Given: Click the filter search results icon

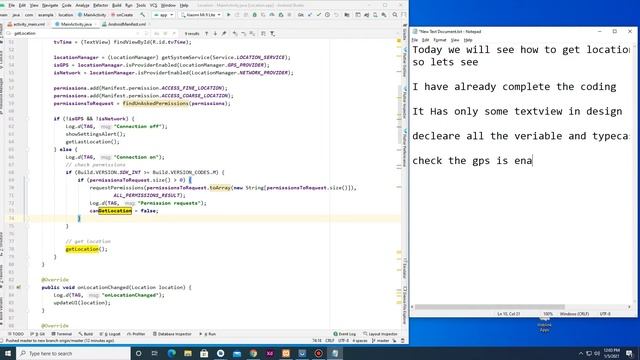Looking at the screenshot, I should [272, 33].
